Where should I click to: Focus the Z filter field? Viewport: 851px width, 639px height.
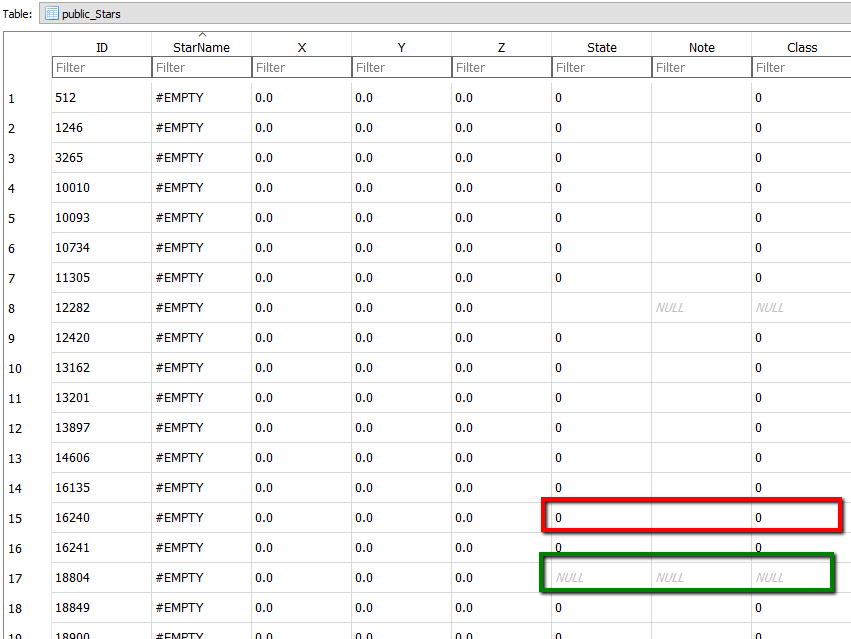tap(501, 67)
